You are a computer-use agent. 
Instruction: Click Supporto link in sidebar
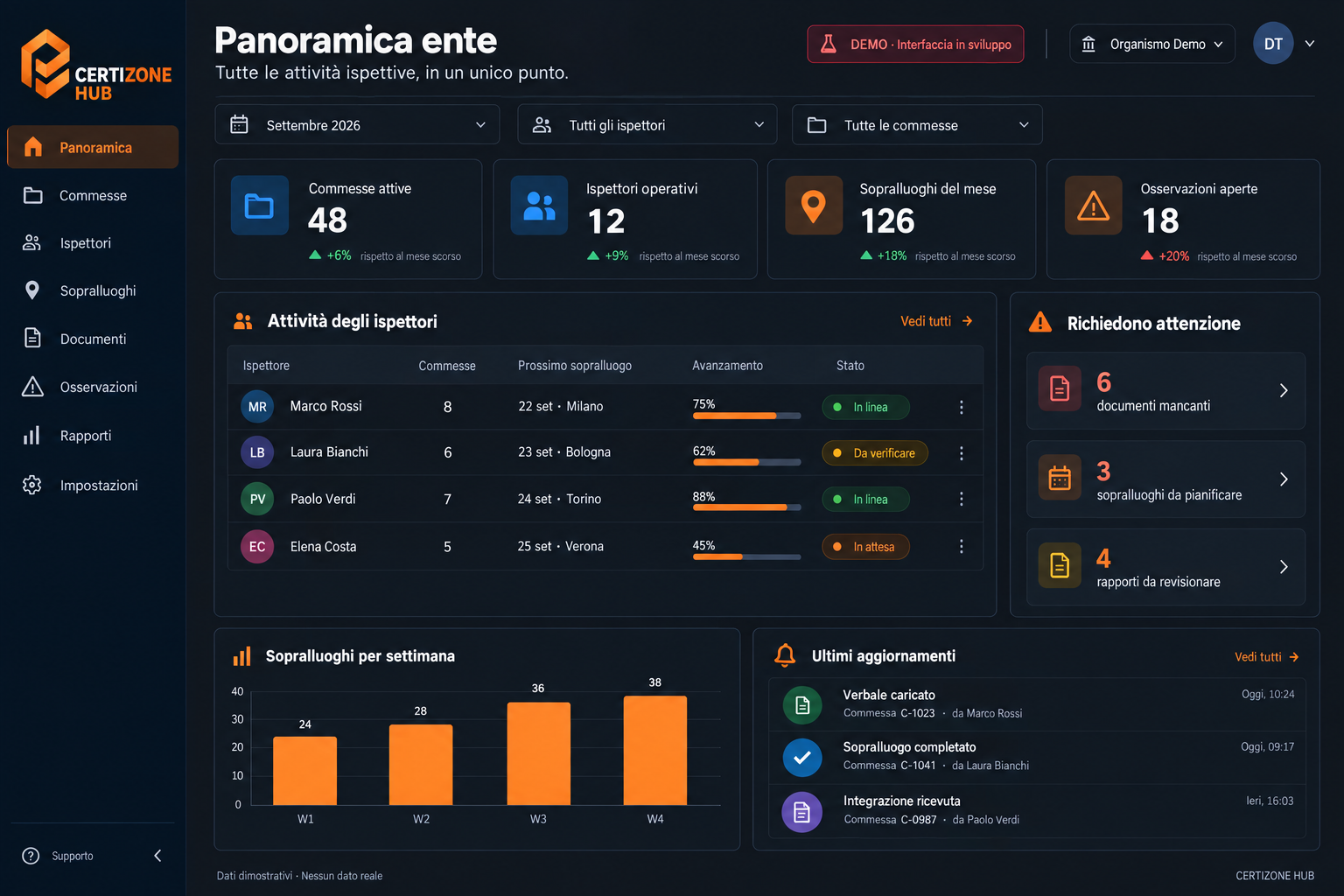[x=73, y=856]
